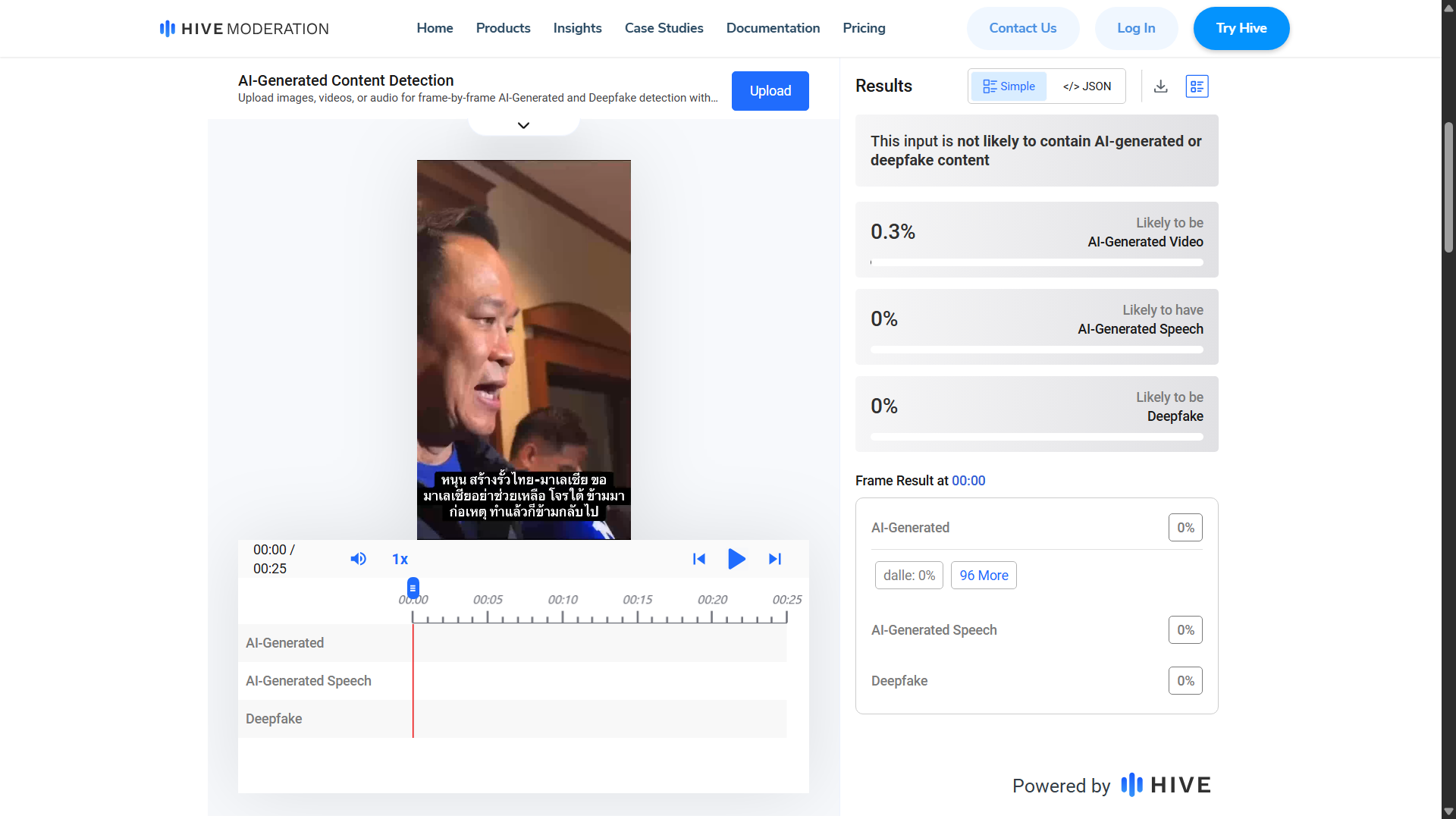Switch results display to JSON

(x=1087, y=86)
